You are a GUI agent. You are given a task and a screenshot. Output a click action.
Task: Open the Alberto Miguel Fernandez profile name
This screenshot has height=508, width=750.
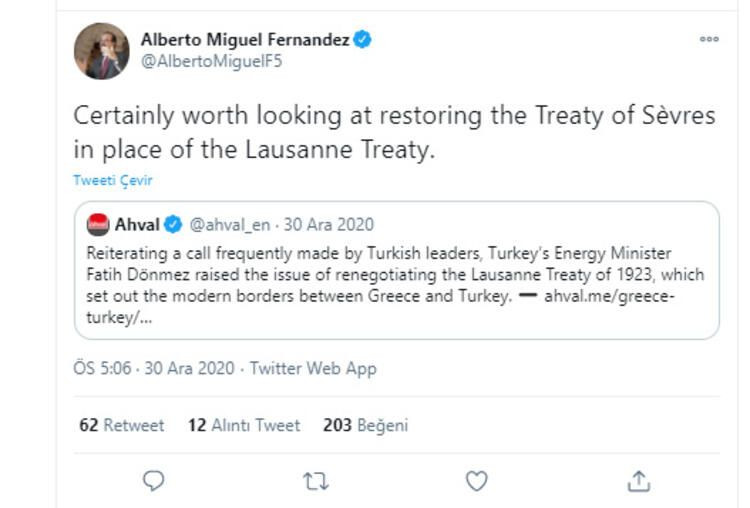coord(246,40)
